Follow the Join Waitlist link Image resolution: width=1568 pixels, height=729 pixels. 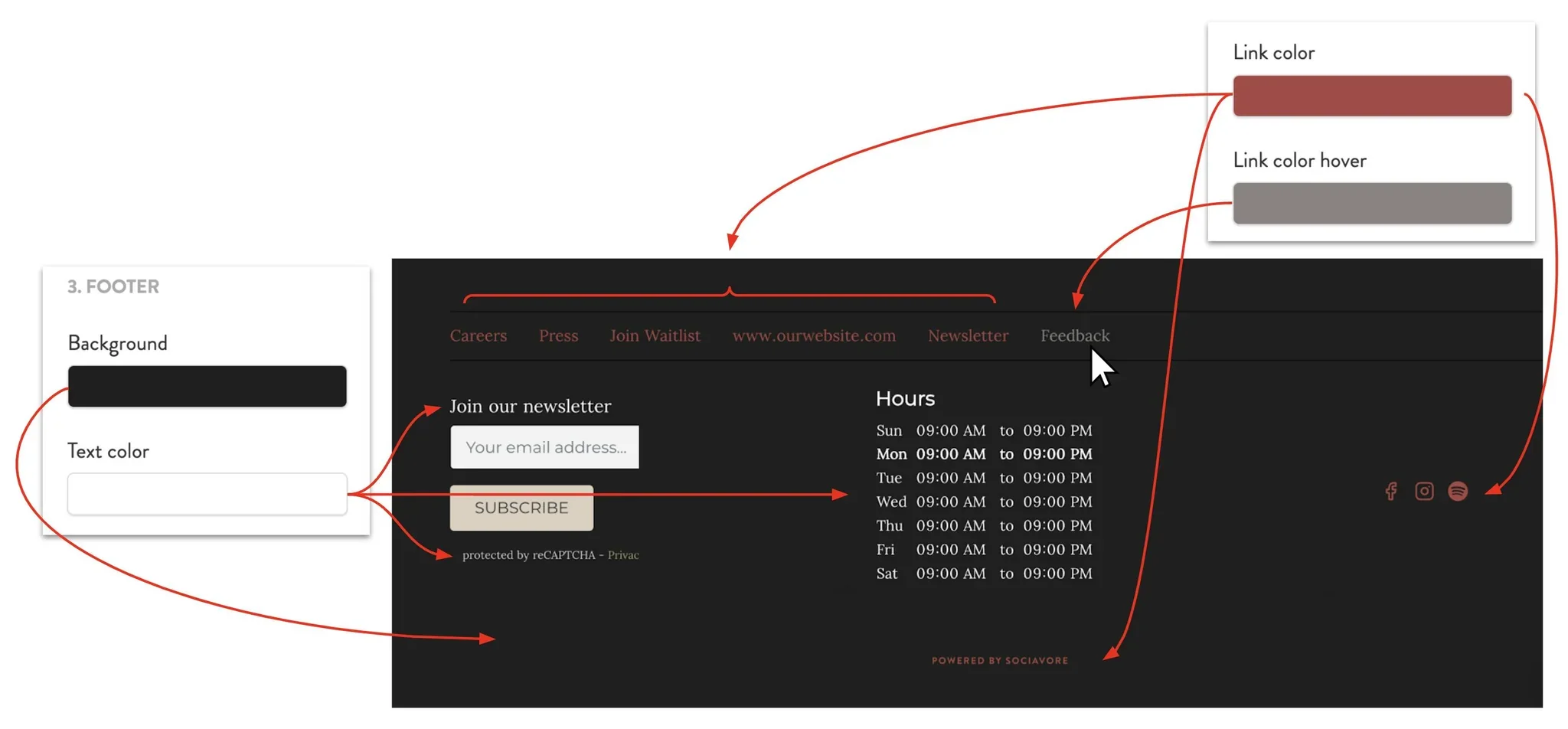point(655,335)
